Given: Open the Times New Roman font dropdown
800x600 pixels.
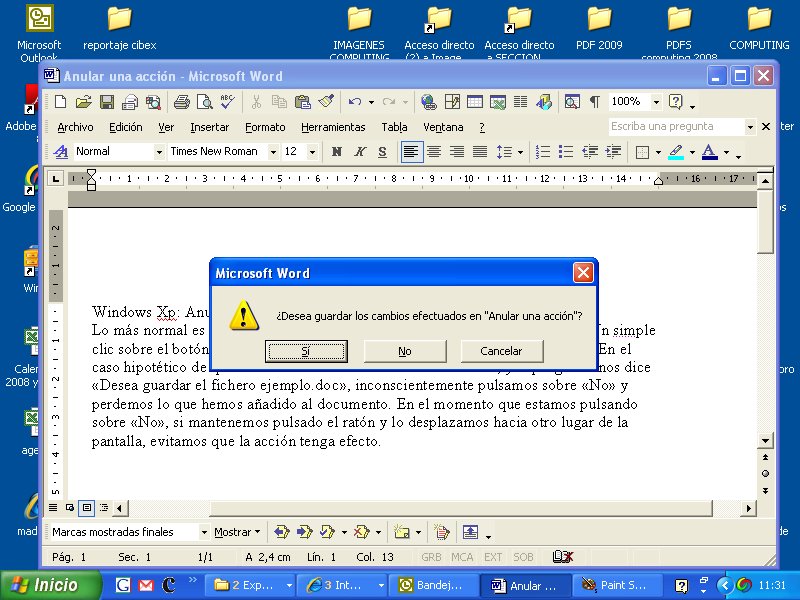Looking at the screenshot, I should point(273,152).
